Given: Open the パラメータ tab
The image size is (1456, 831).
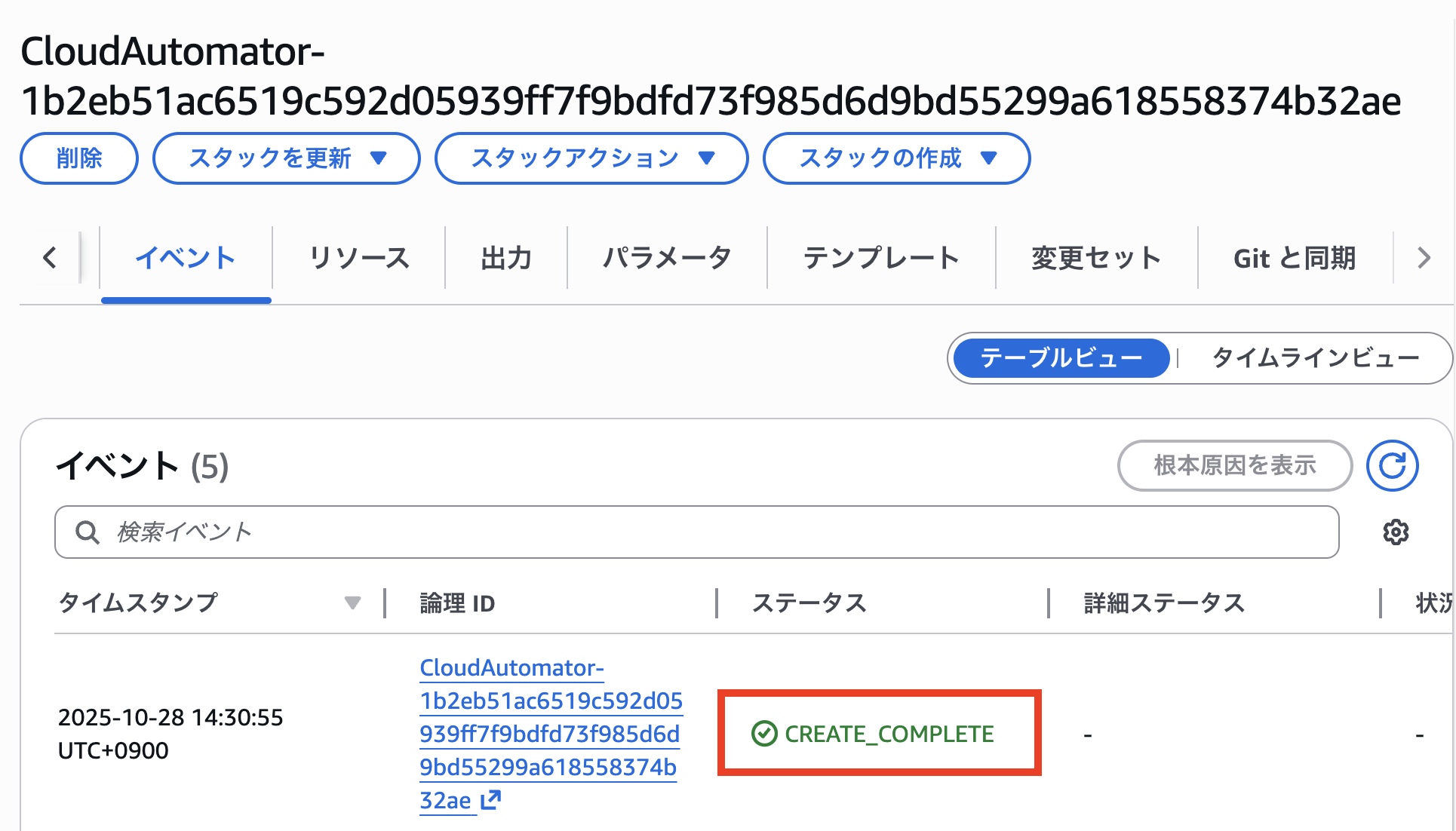Looking at the screenshot, I should (x=667, y=258).
